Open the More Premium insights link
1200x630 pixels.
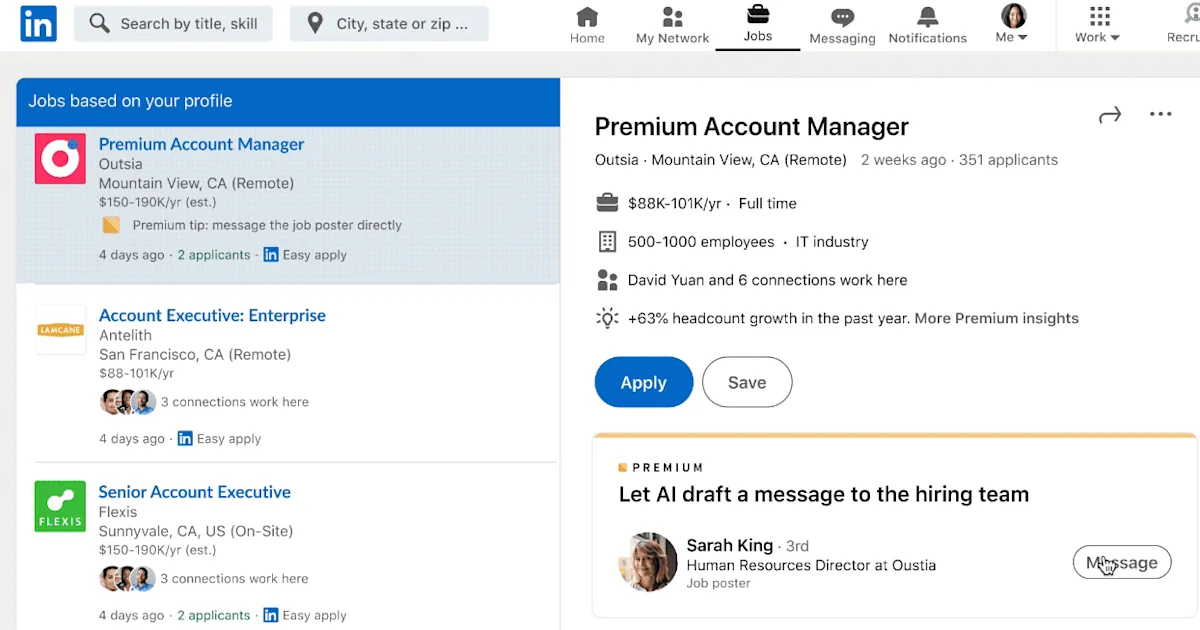(x=996, y=318)
